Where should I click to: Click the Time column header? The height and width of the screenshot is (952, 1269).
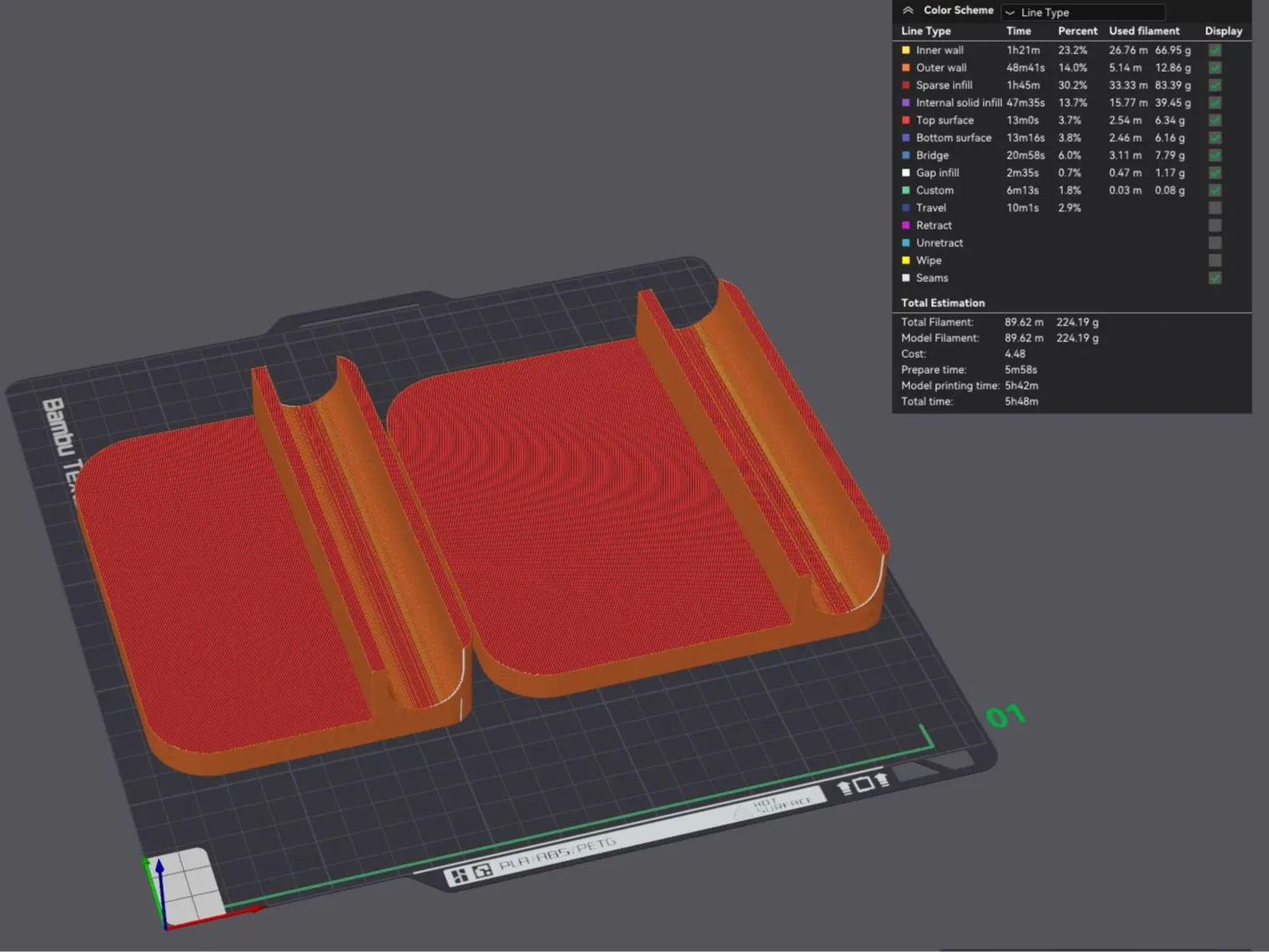1018,31
